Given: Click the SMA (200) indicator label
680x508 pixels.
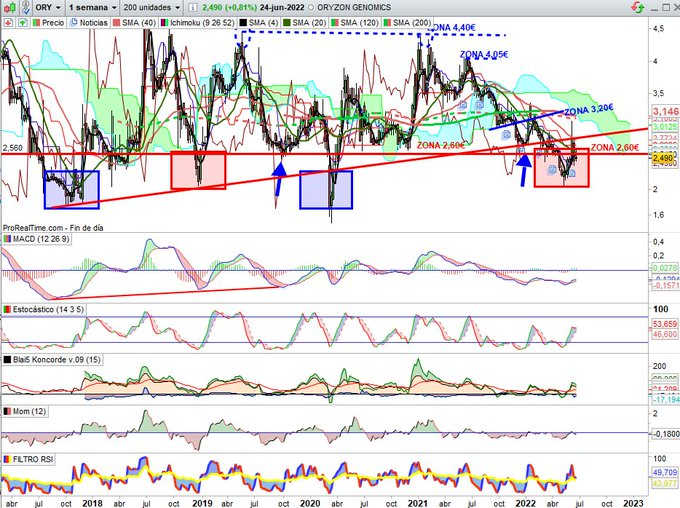Looking at the screenshot, I should pos(412,23).
